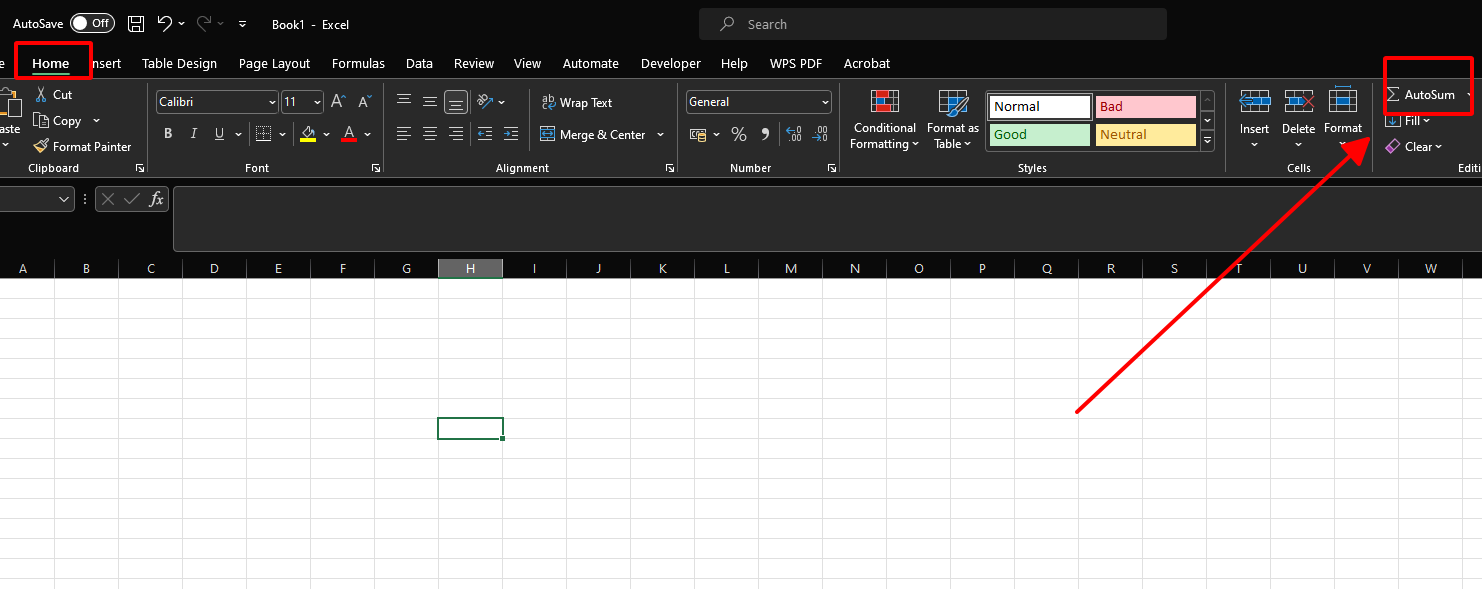Switch to the Formulas ribbon tab
This screenshot has height=589, width=1482.
point(358,63)
